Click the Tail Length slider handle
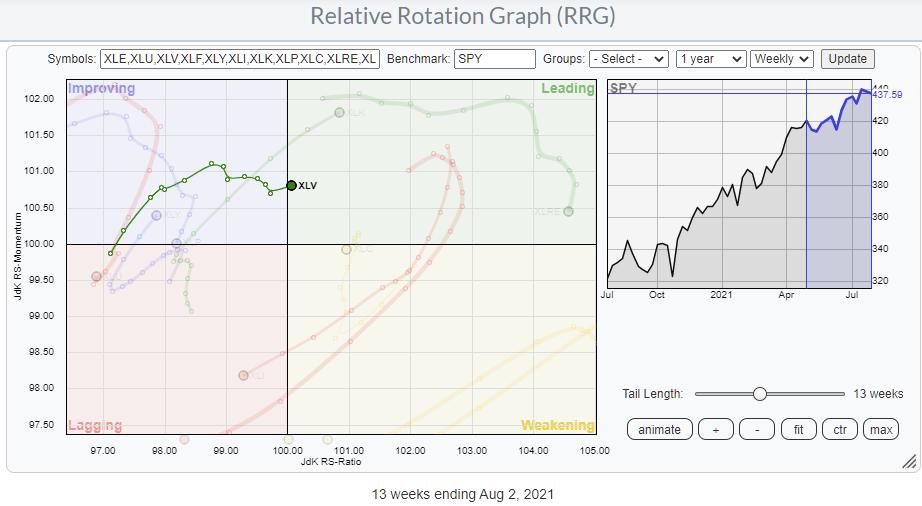The image size is (922, 506). pos(760,394)
